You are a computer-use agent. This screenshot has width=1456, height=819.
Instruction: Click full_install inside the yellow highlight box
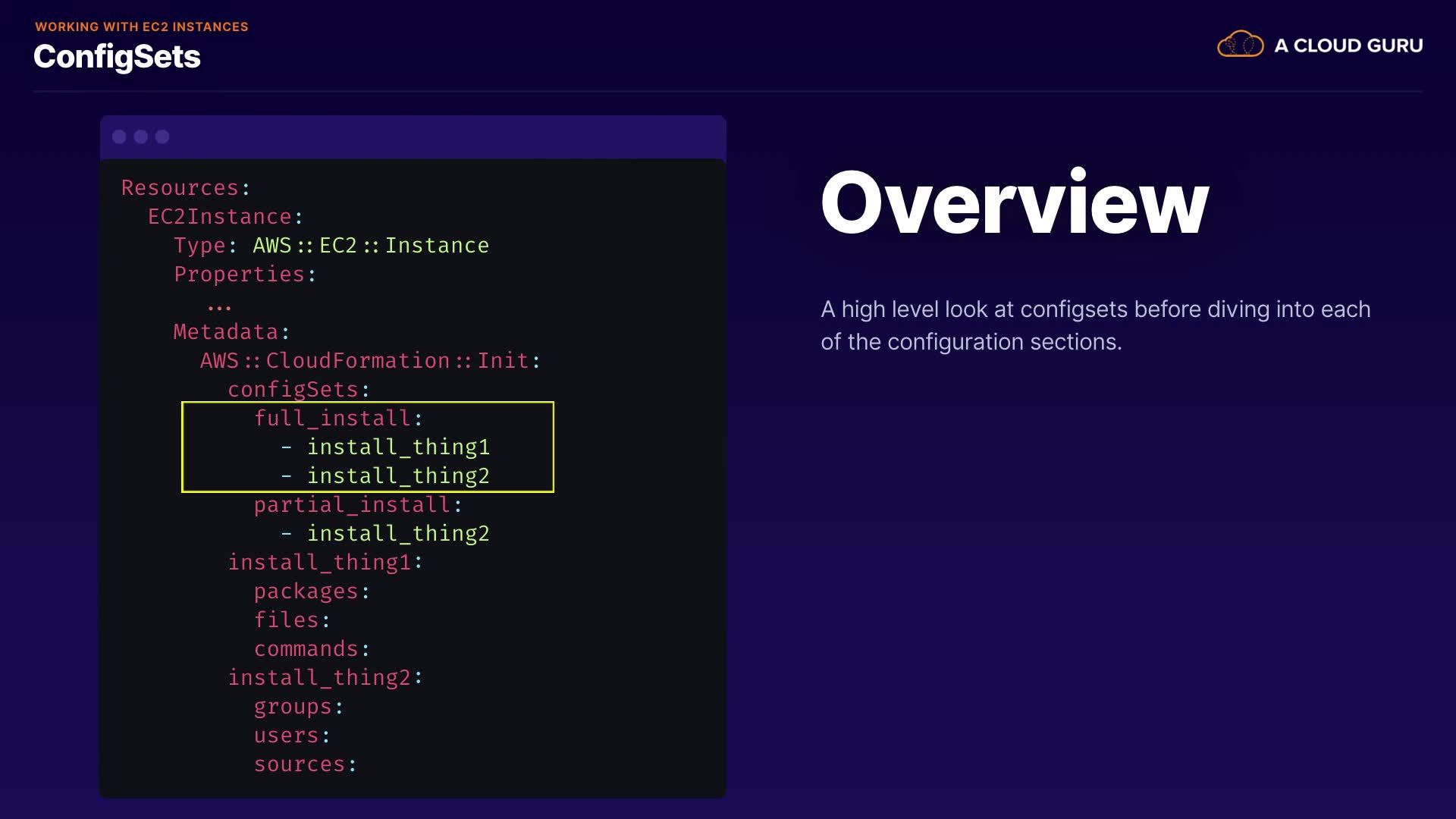[332, 419]
